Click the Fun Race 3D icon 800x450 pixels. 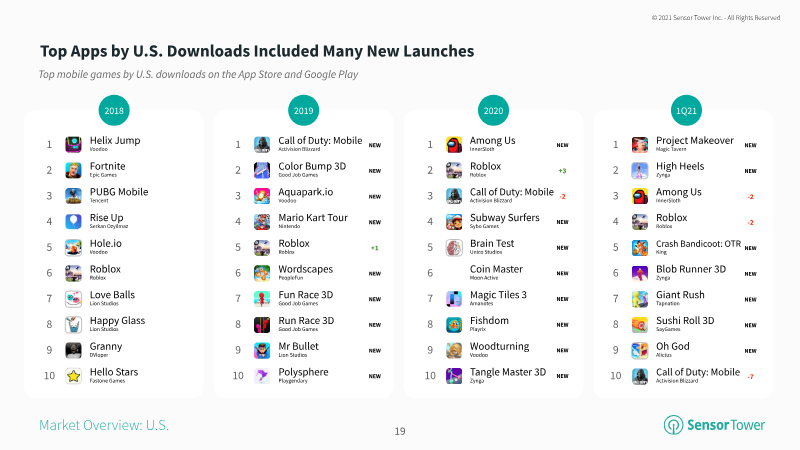(x=262, y=298)
